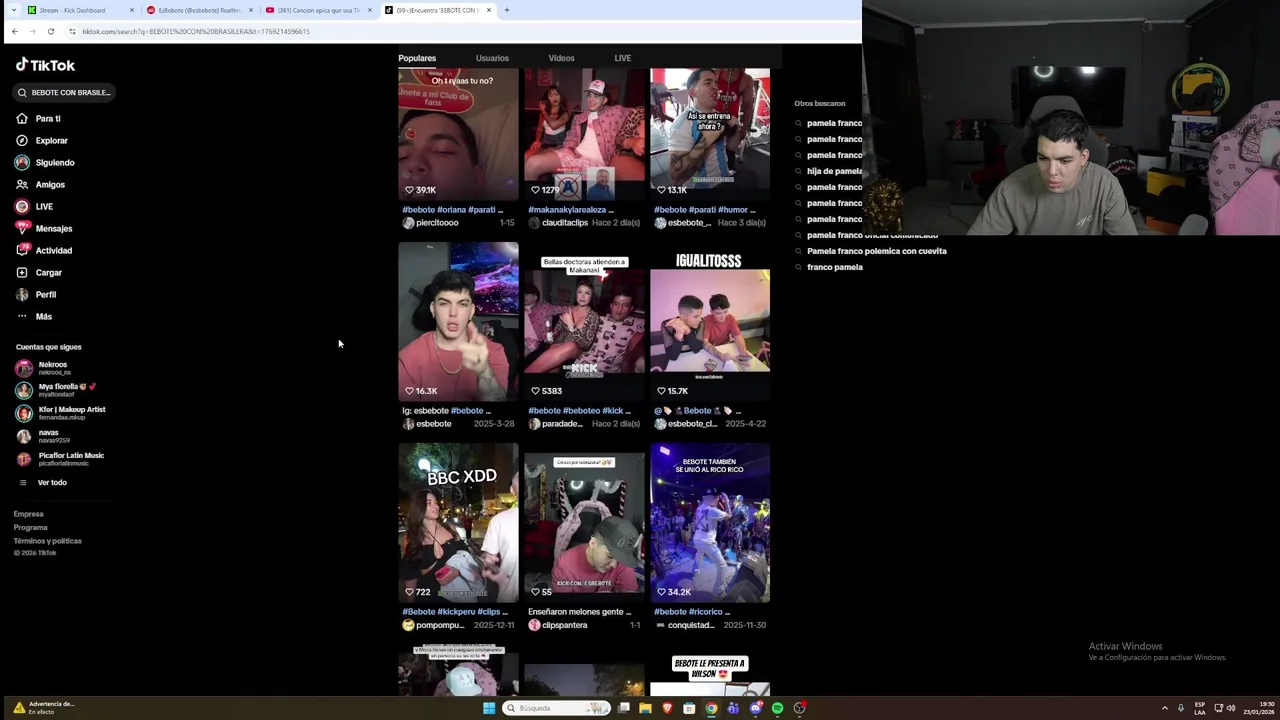Open the Términos y políticas link
This screenshot has height=720, width=1280.
pos(47,541)
